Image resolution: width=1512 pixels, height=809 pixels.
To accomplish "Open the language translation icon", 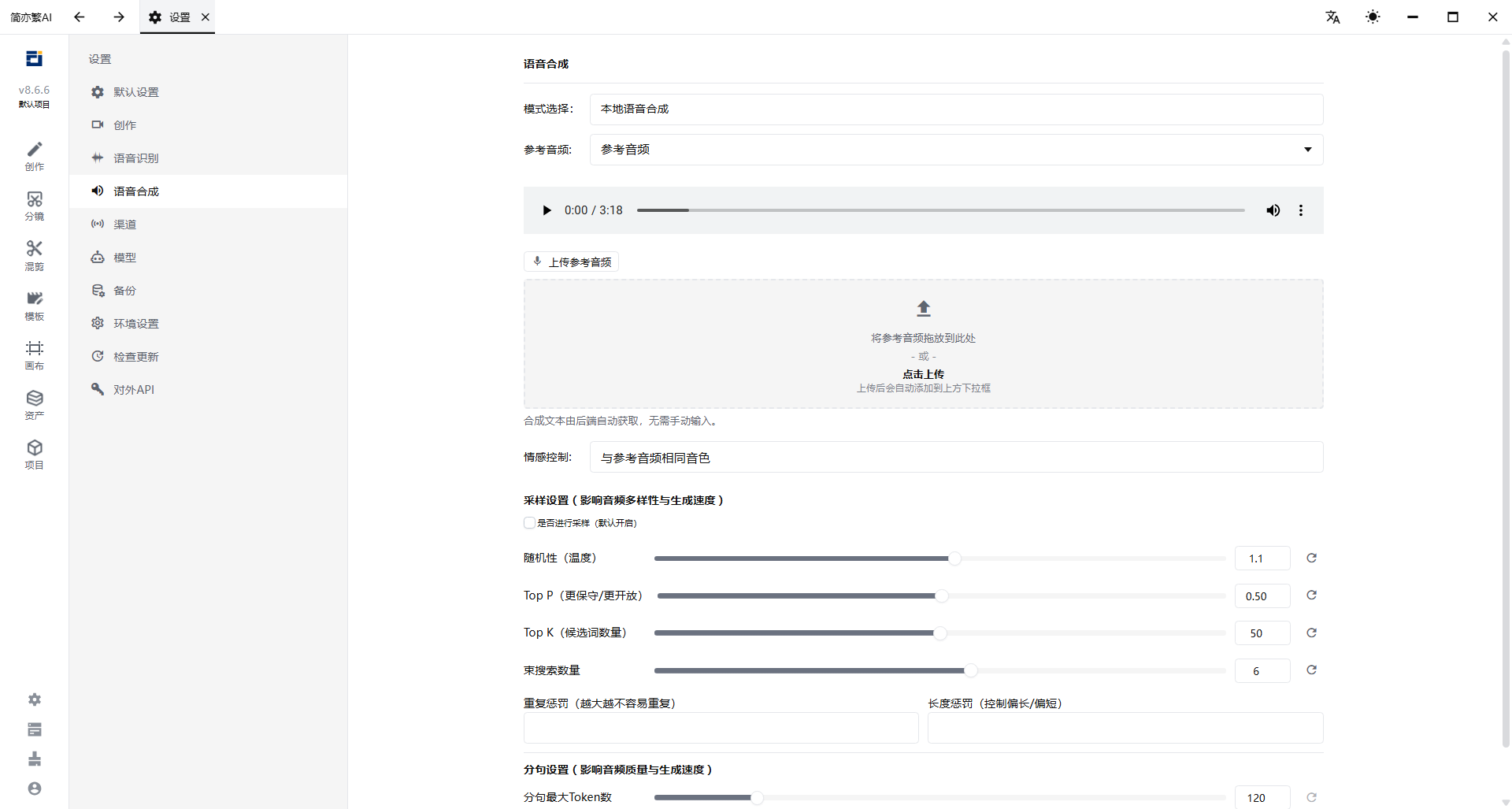I will click(x=1332, y=17).
